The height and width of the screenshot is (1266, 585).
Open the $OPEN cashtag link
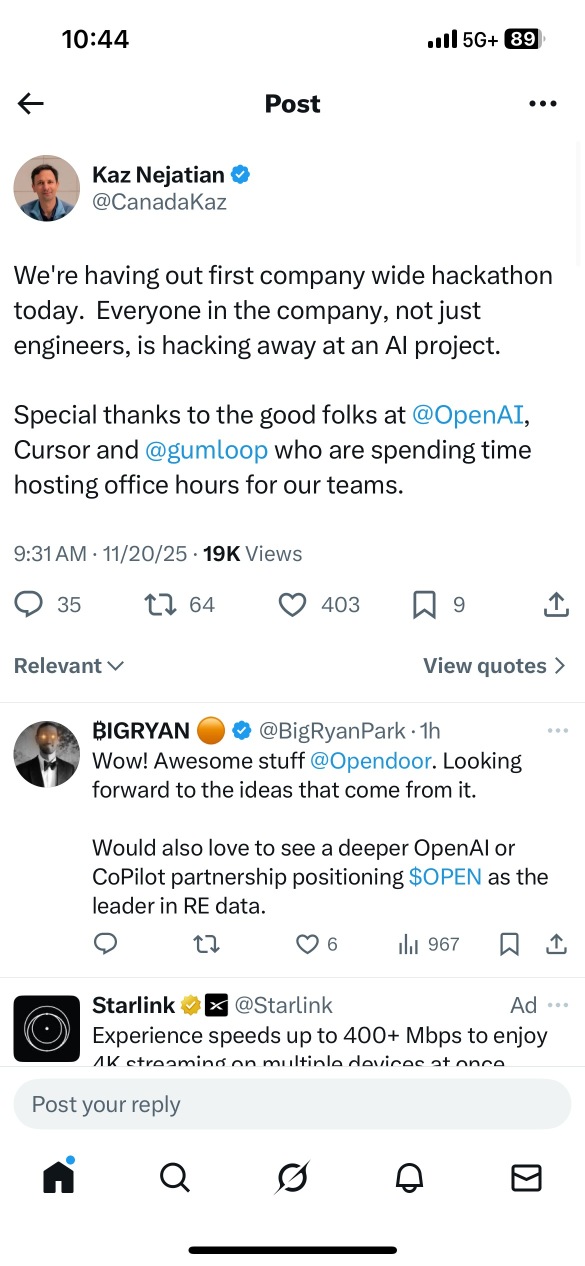click(445, 877)
